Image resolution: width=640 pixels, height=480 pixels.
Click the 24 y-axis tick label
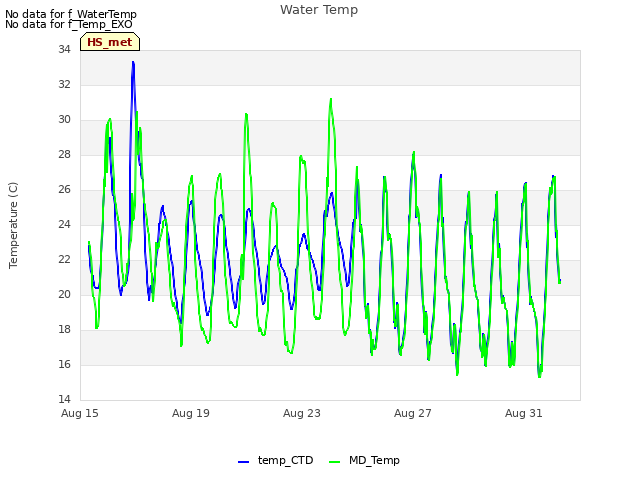click(64, 224)
